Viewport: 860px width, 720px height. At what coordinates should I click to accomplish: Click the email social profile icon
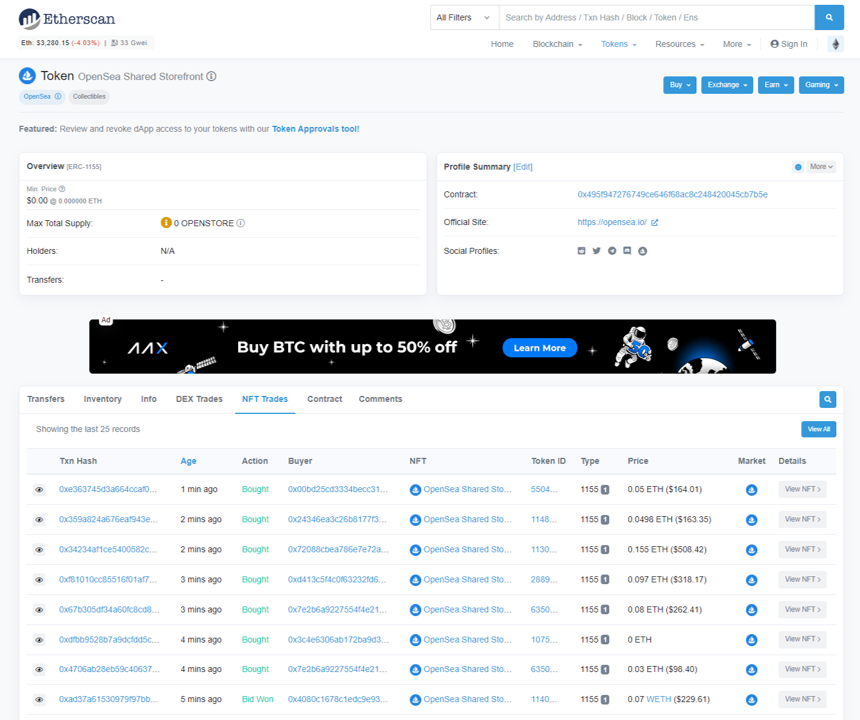[581, 251]
